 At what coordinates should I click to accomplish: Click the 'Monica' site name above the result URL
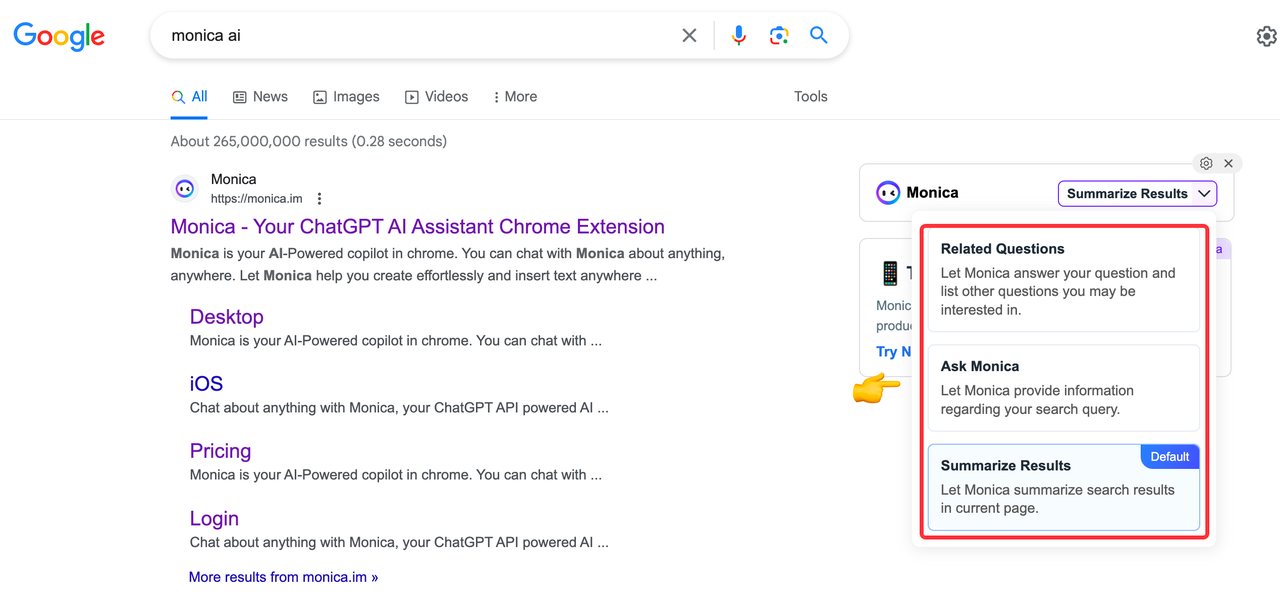(x=234, y=179)
